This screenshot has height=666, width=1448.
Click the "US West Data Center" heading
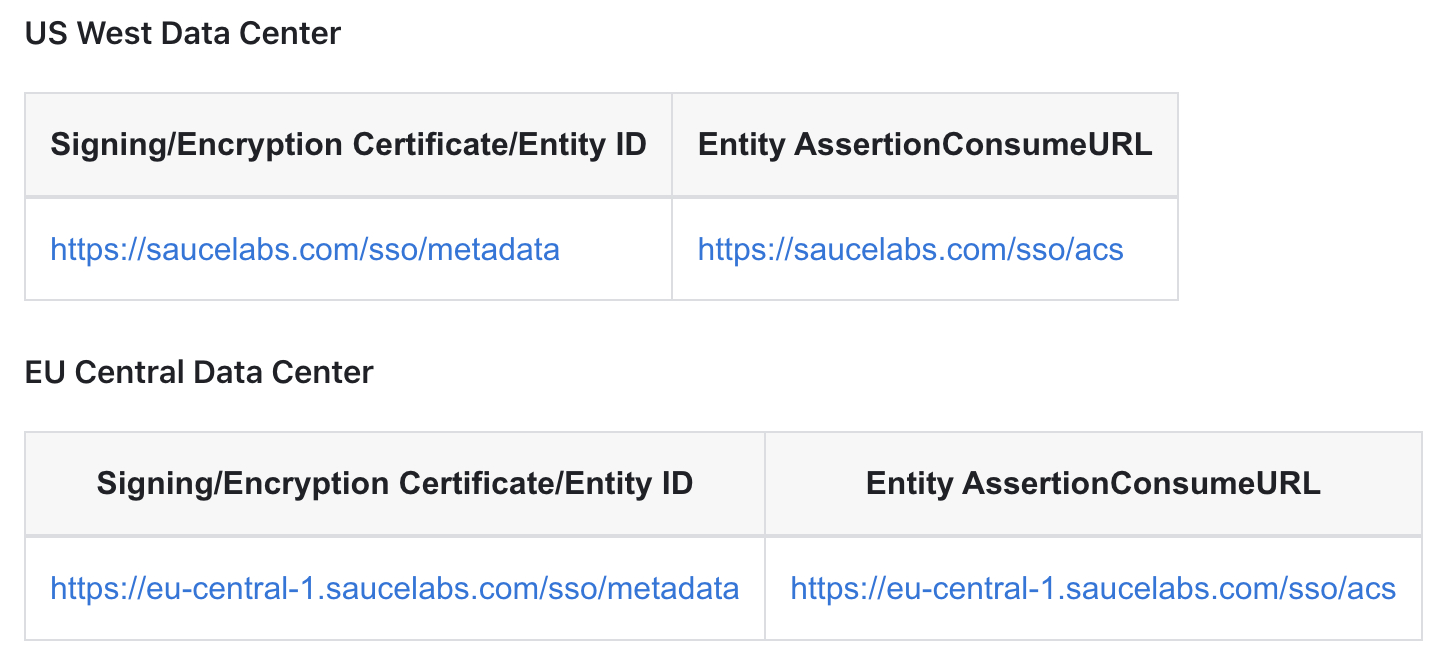point(183,34)
